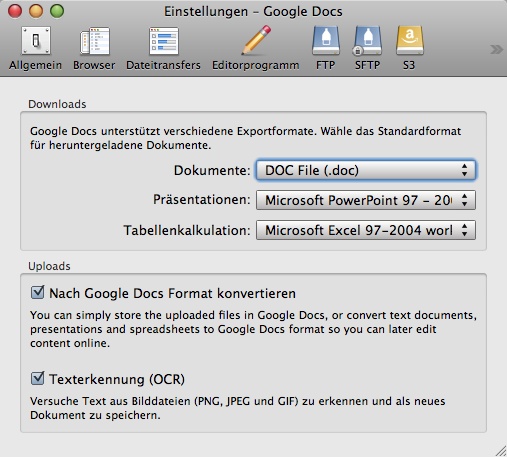Click text 'Google Docs unterstützt verschiedene Exportformate'
This screenshot has height=457, width=507.
pos(172,131)
